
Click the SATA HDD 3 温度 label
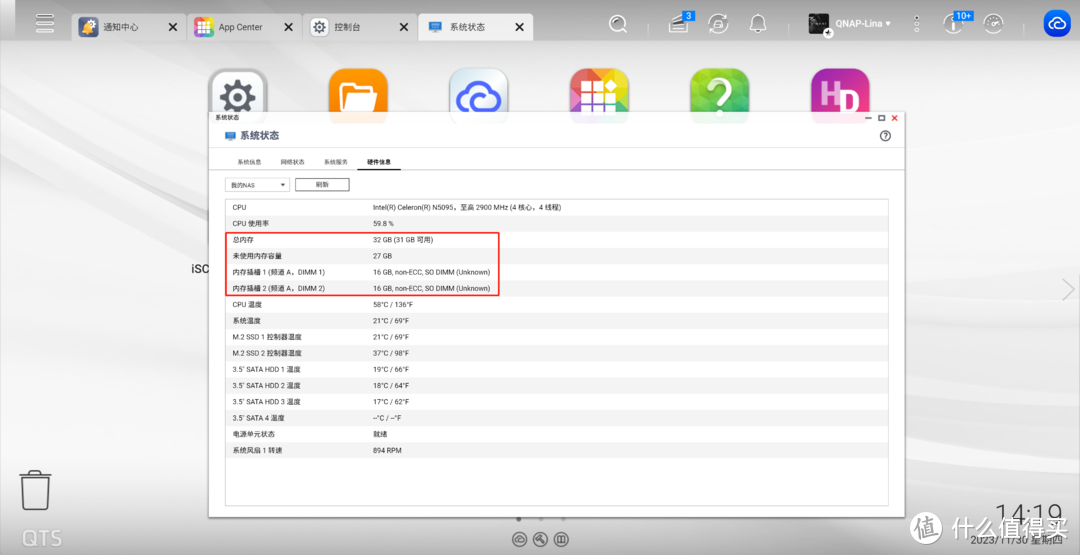coord(267,401)
